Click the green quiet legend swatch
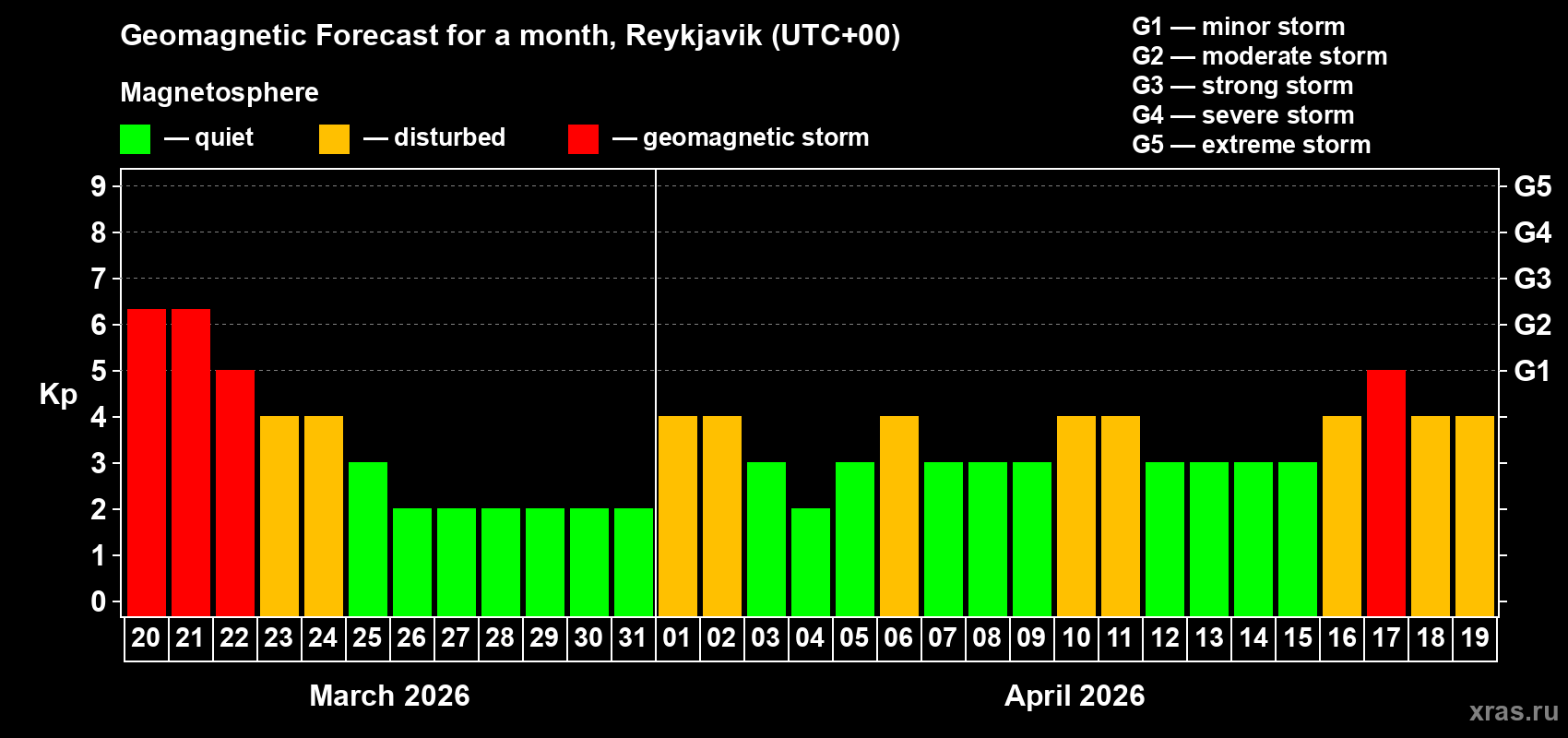The height and width of the screenshot is (738, 1568). [135, 139]
